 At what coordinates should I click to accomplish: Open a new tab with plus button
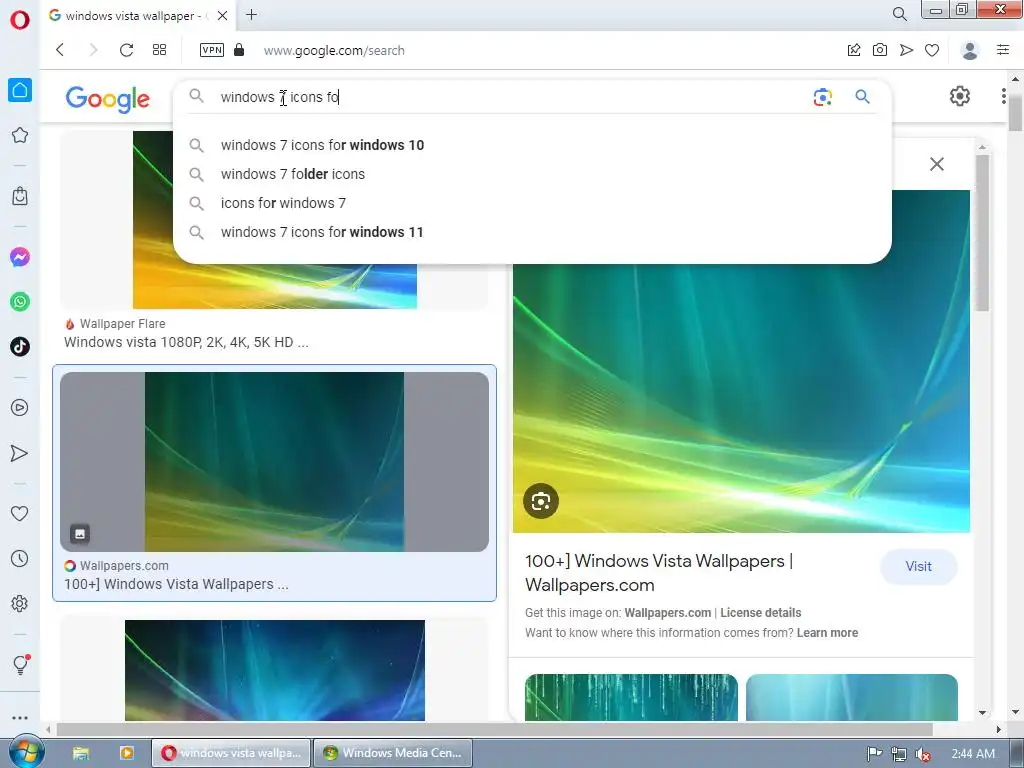point(251,14)
